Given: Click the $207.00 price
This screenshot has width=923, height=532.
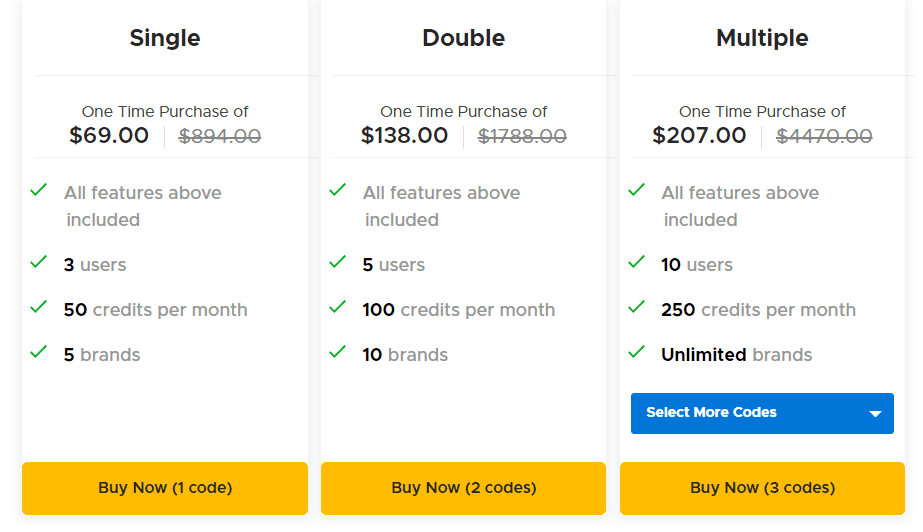Looking at the screenshot, I should click(x=699, y=136).
